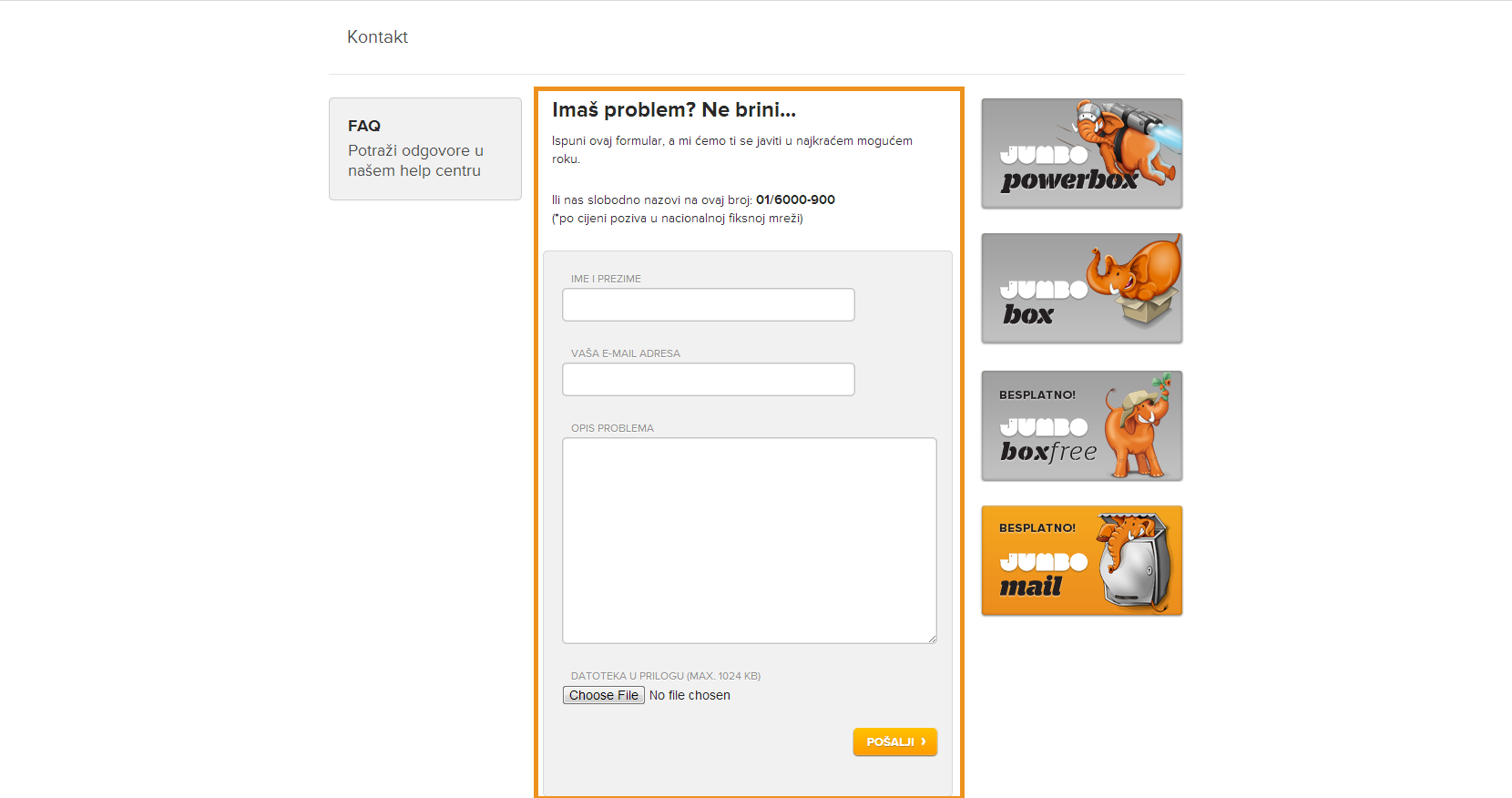Click the 'Imaš problem? Ne brini...' heading
Screen dimensions: 1512x798
pyautogui.click(x=674, y=109)
